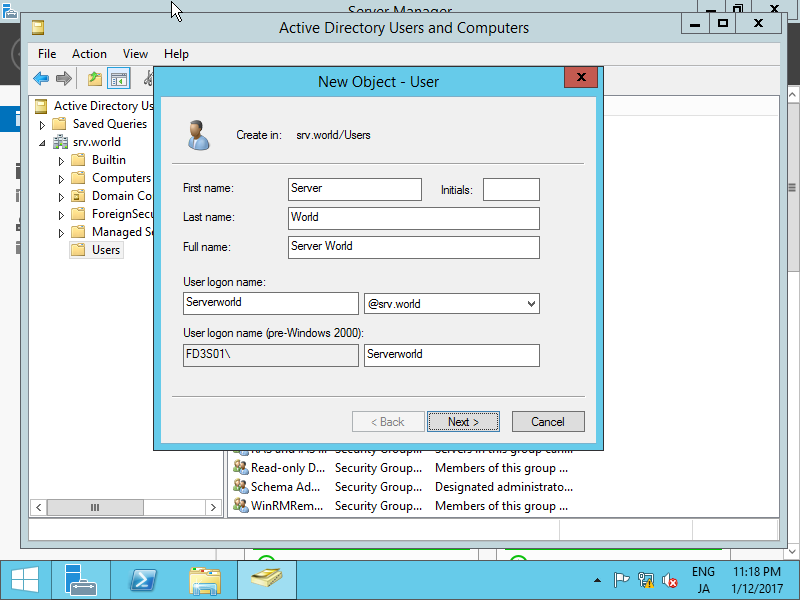Click the Initials input field

[x=511, y=189]
